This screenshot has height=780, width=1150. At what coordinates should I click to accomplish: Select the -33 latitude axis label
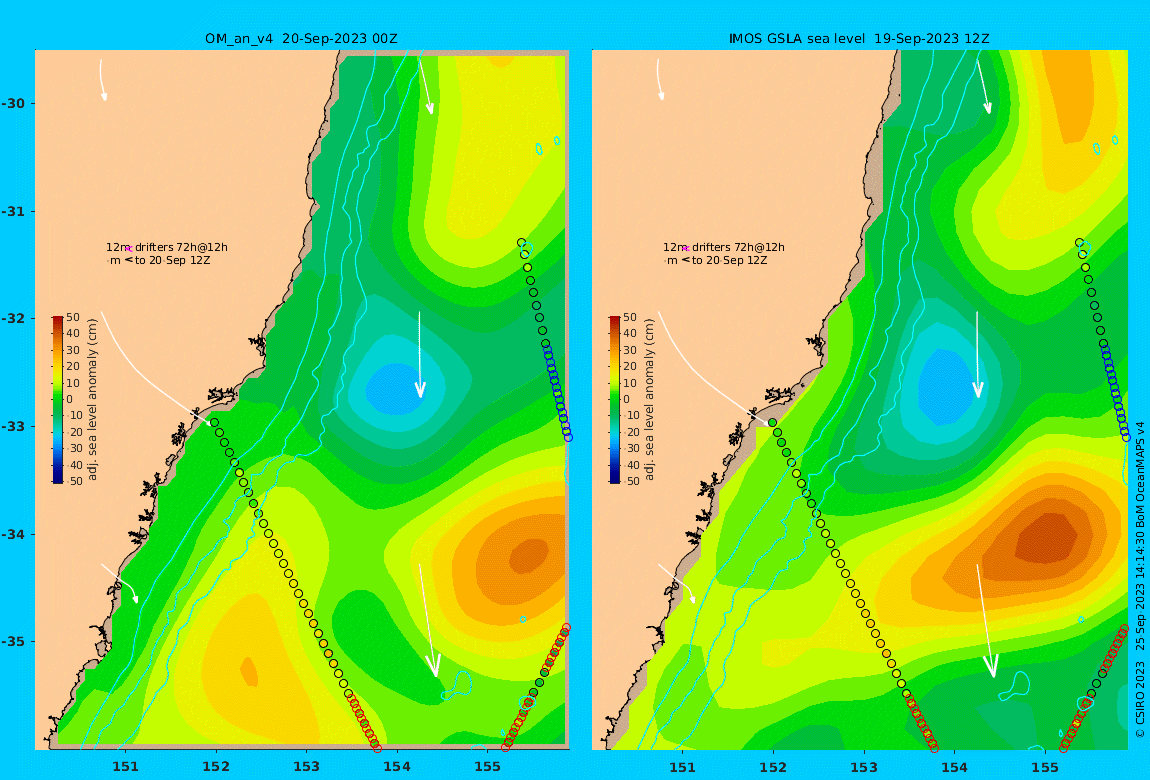point(13,427)
